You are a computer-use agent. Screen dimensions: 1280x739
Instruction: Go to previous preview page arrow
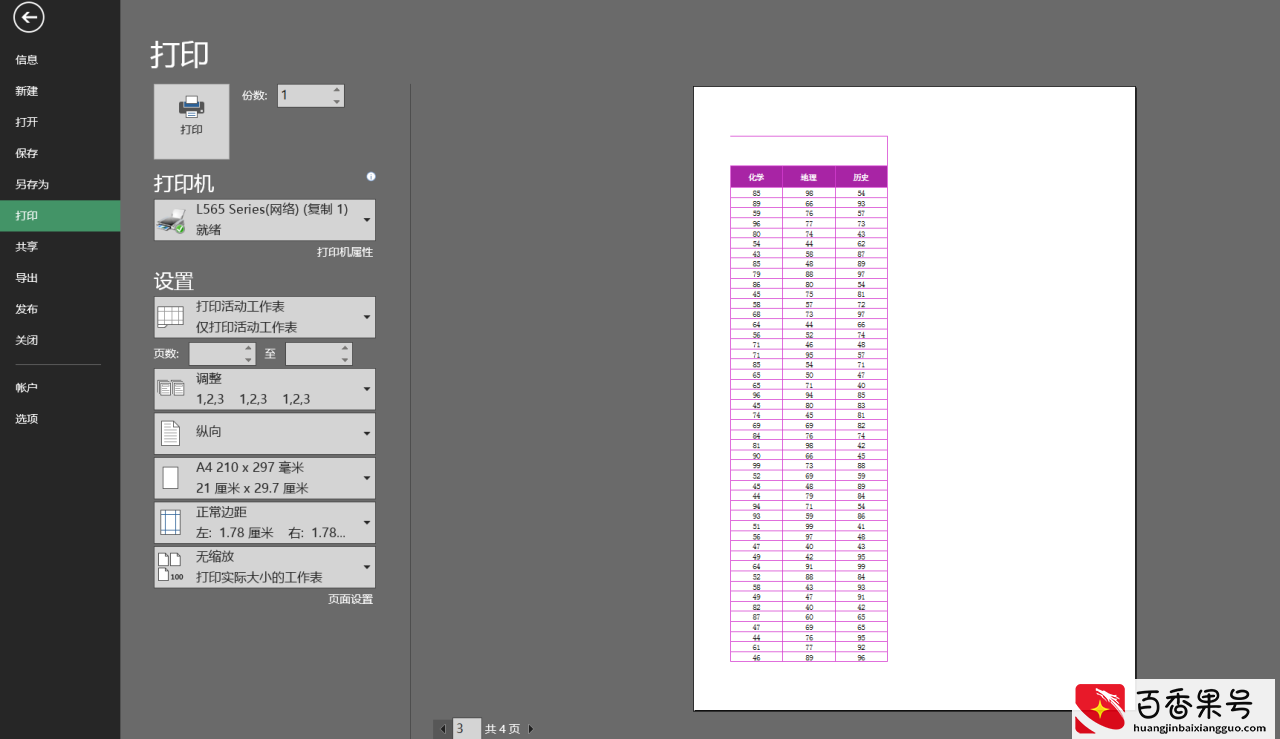tap(442, 729)
